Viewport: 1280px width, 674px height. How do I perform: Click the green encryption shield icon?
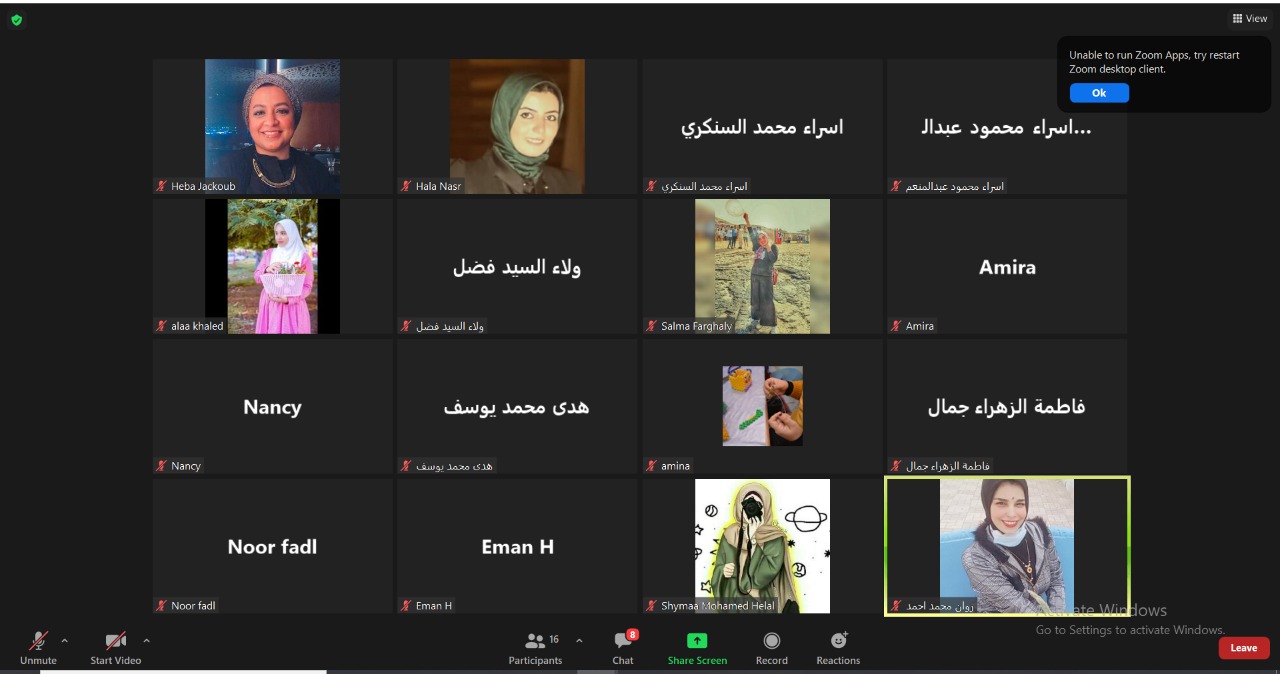[16, 19]
